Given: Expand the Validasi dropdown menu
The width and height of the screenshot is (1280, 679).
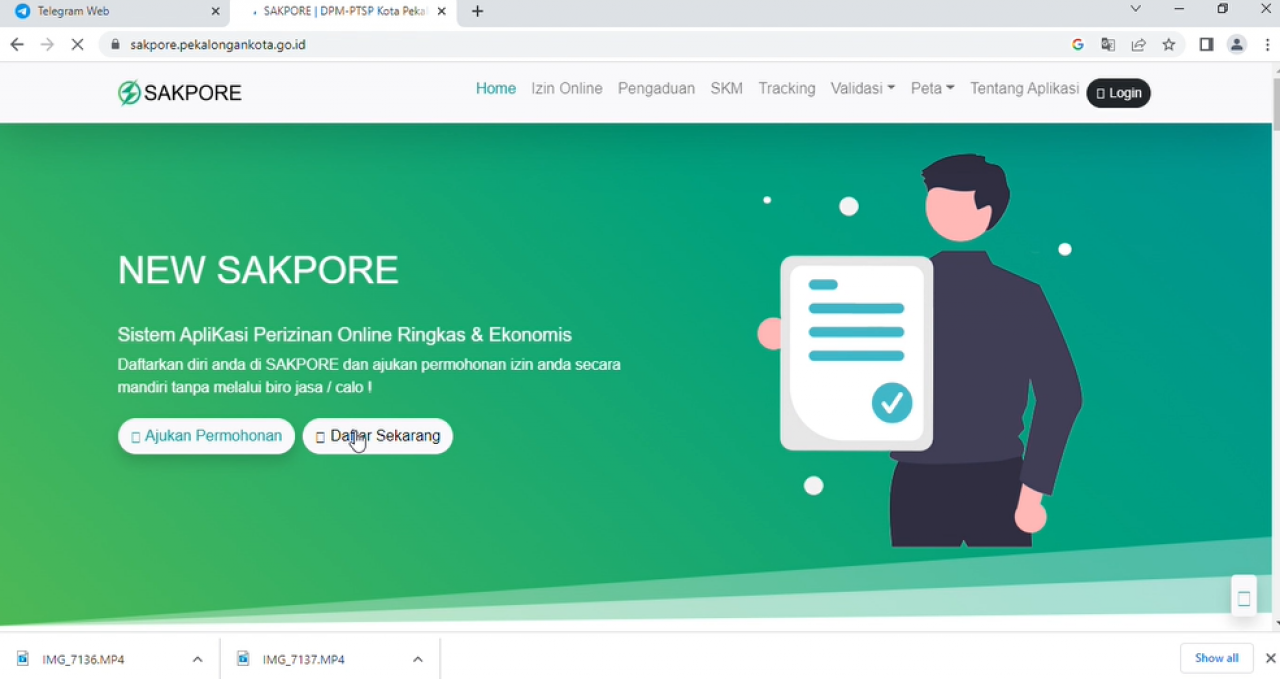Looking at the screenshot, I should (x=863, y=88).
